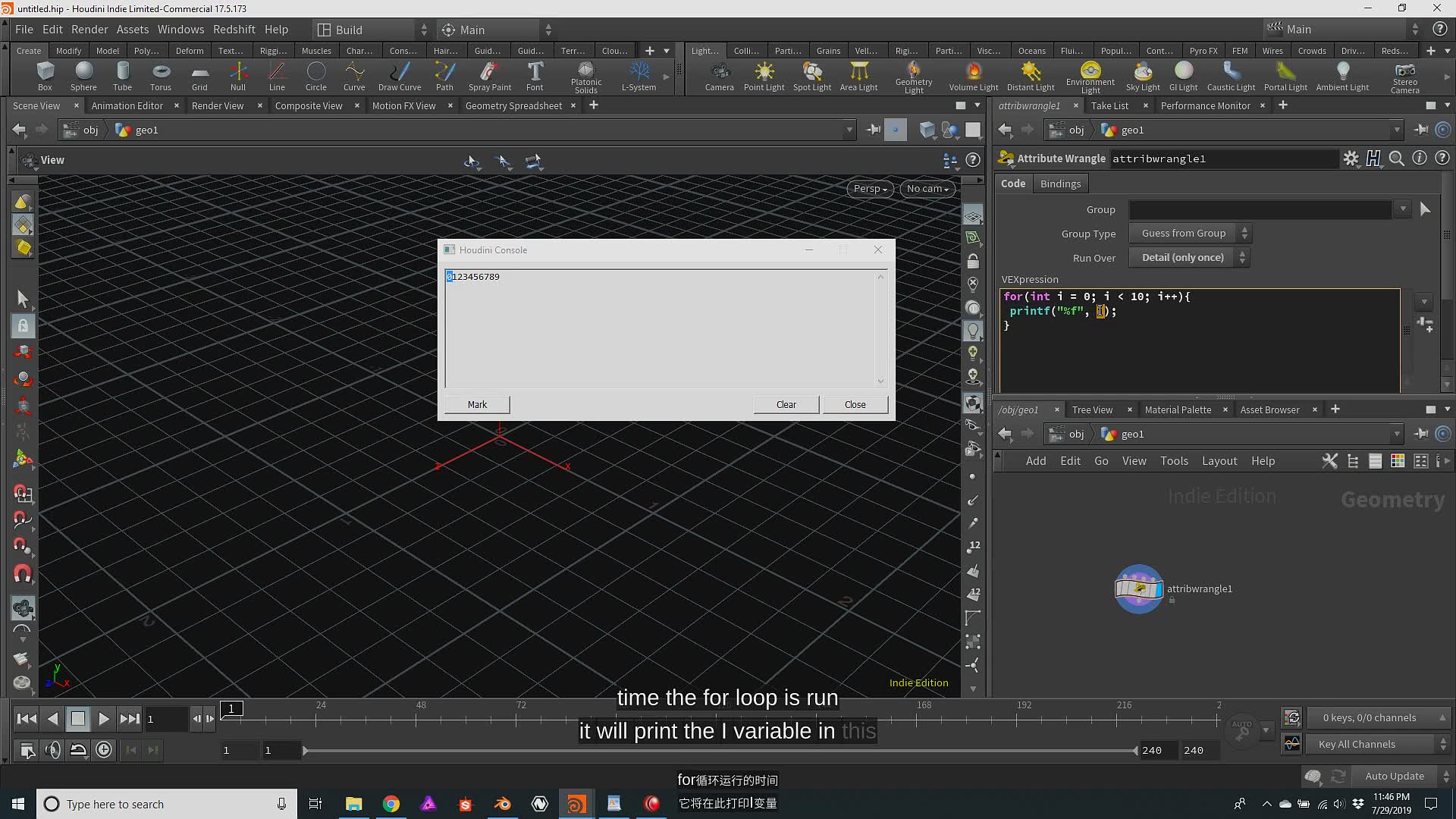The width and height of the screenshot is (1456, 819).
Task: Add a Sky Light from the shelf
Action: 1143,77
